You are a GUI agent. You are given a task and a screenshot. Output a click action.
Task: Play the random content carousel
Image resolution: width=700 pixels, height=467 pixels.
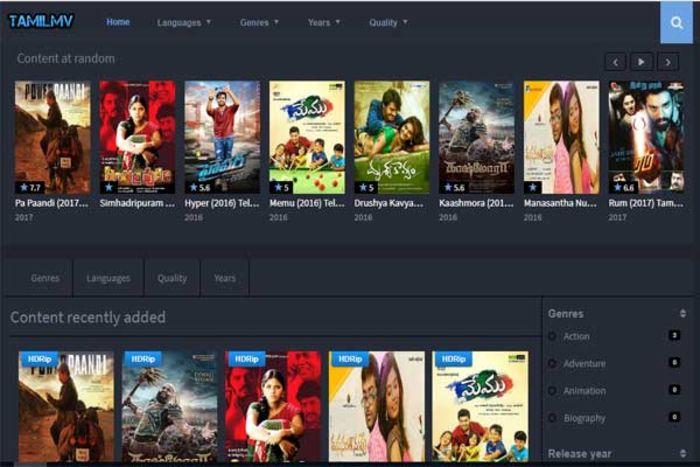(641, 62)
